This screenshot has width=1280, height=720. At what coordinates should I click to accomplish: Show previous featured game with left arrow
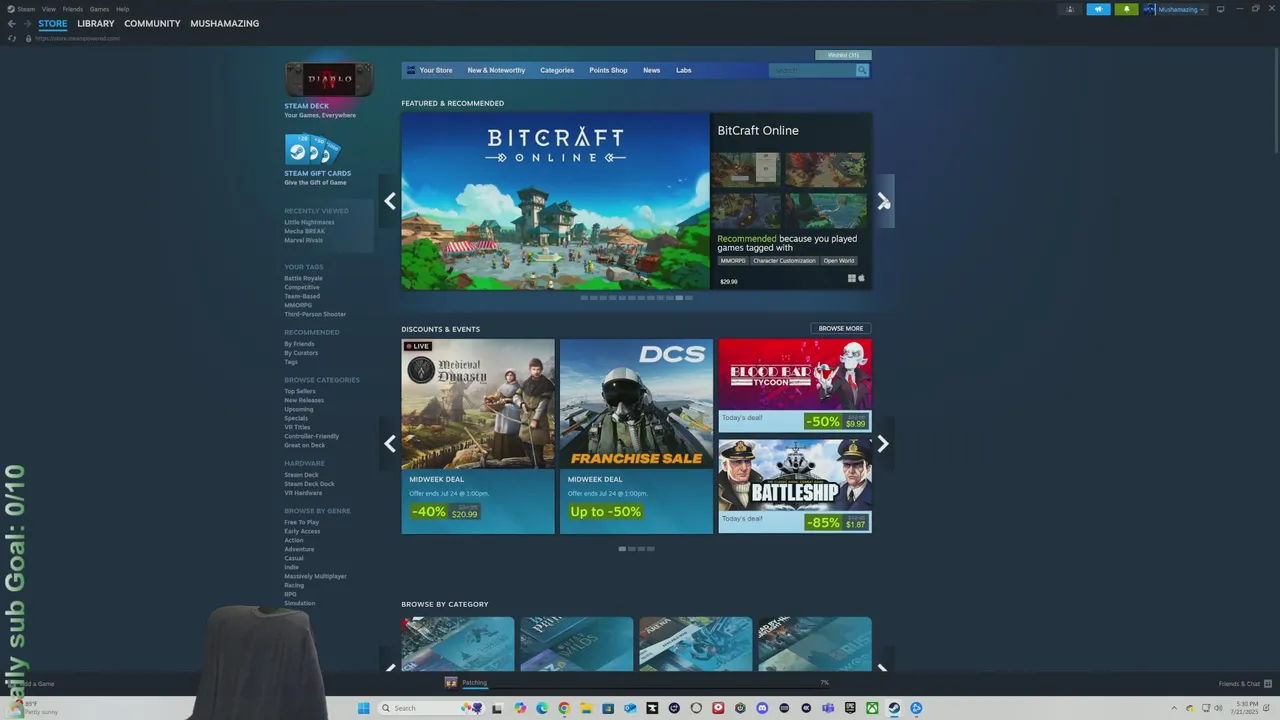coord(390,201)
